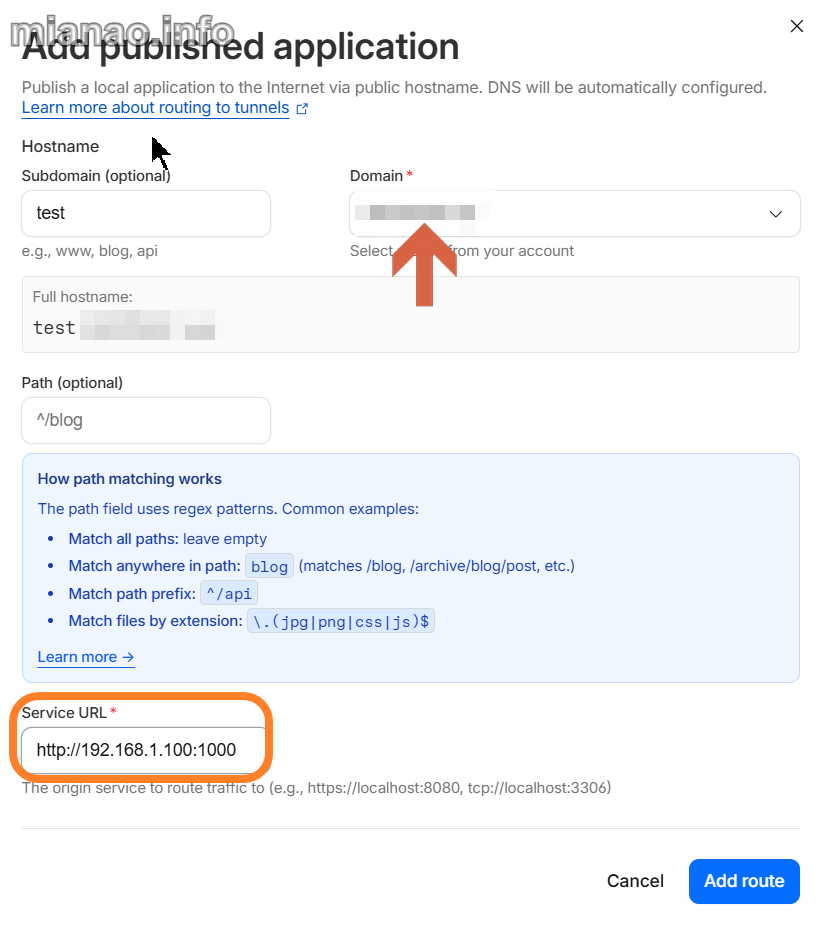Click the ^/api path prefix example
Screen dimensions: 826x932
click(x=229, y=594)
